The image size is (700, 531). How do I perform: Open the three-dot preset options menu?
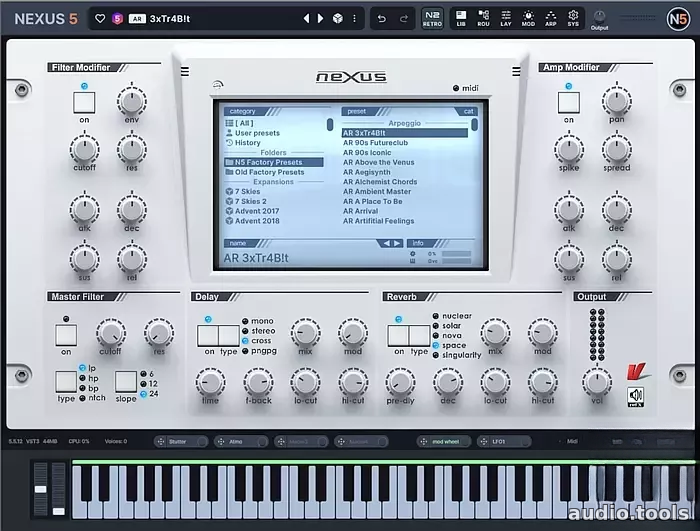(x=354, y=19)
